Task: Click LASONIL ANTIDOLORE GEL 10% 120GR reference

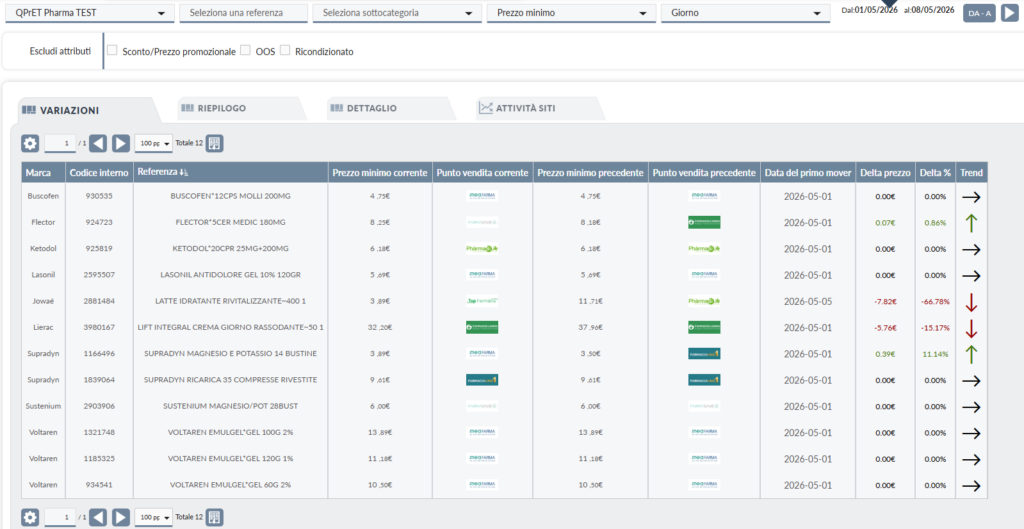Action: point(231,275)
